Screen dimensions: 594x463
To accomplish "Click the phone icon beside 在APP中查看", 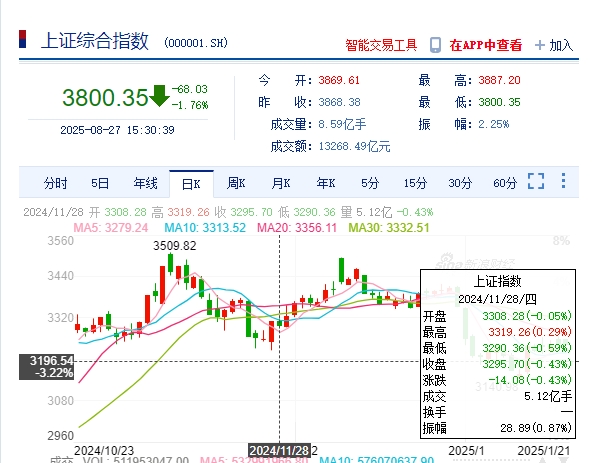I will coord(435,45).
